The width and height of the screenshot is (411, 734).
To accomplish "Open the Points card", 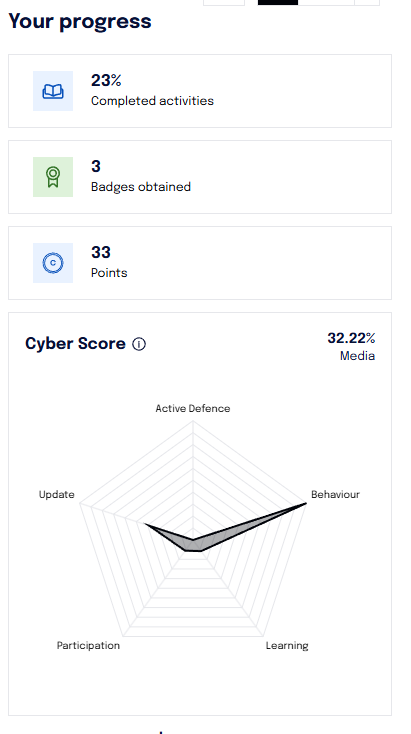I will pyautogui.click(x=200, y=263).
